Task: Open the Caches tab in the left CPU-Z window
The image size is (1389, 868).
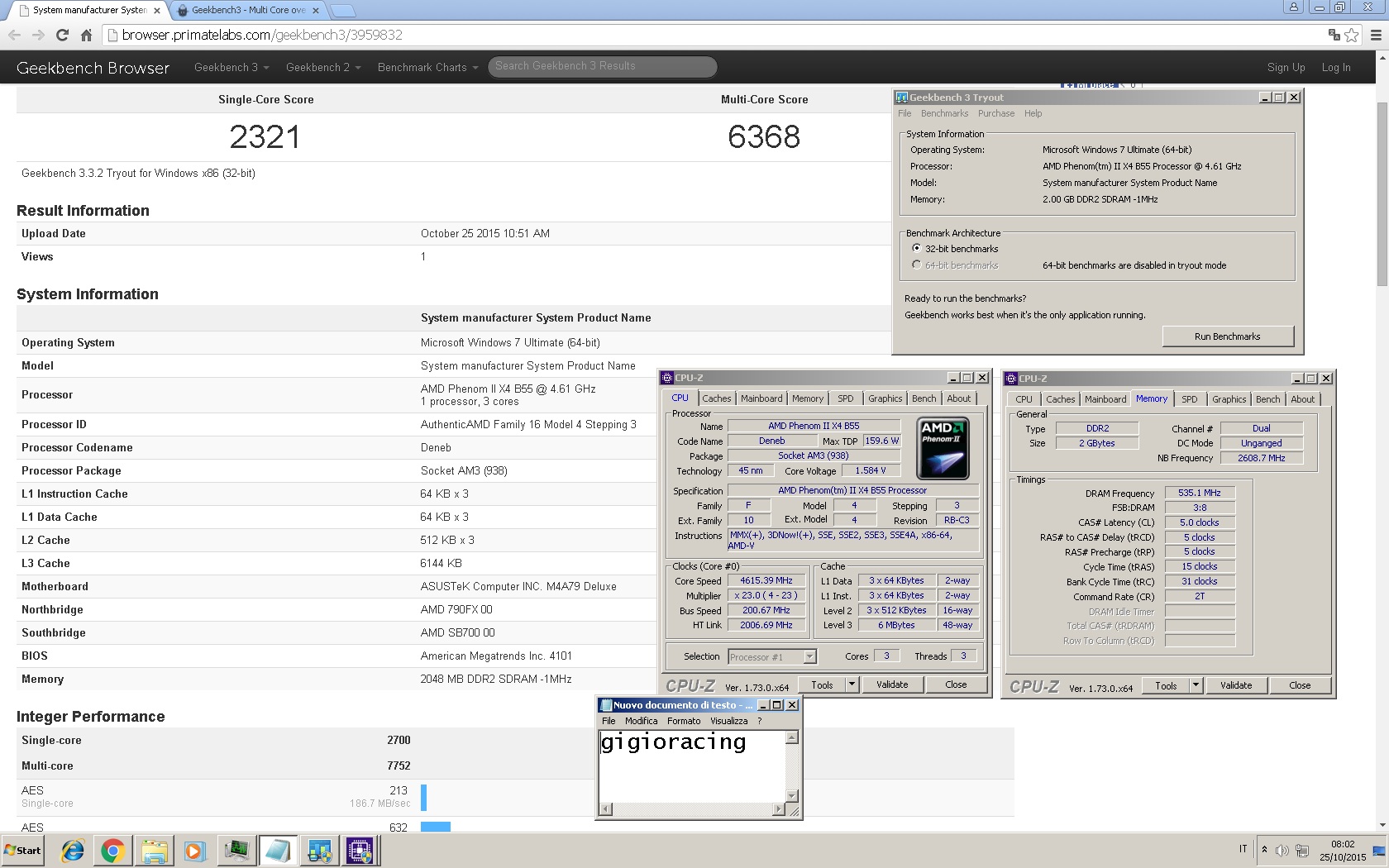Action: 717,398
